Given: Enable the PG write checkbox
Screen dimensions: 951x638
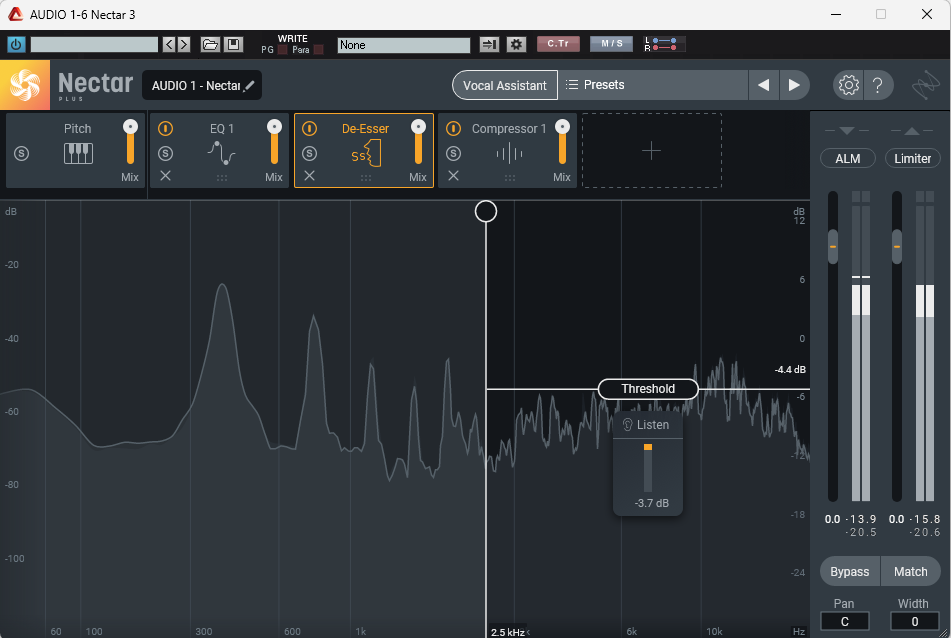Looking at the screenshot, I should (x=282, y=50).
